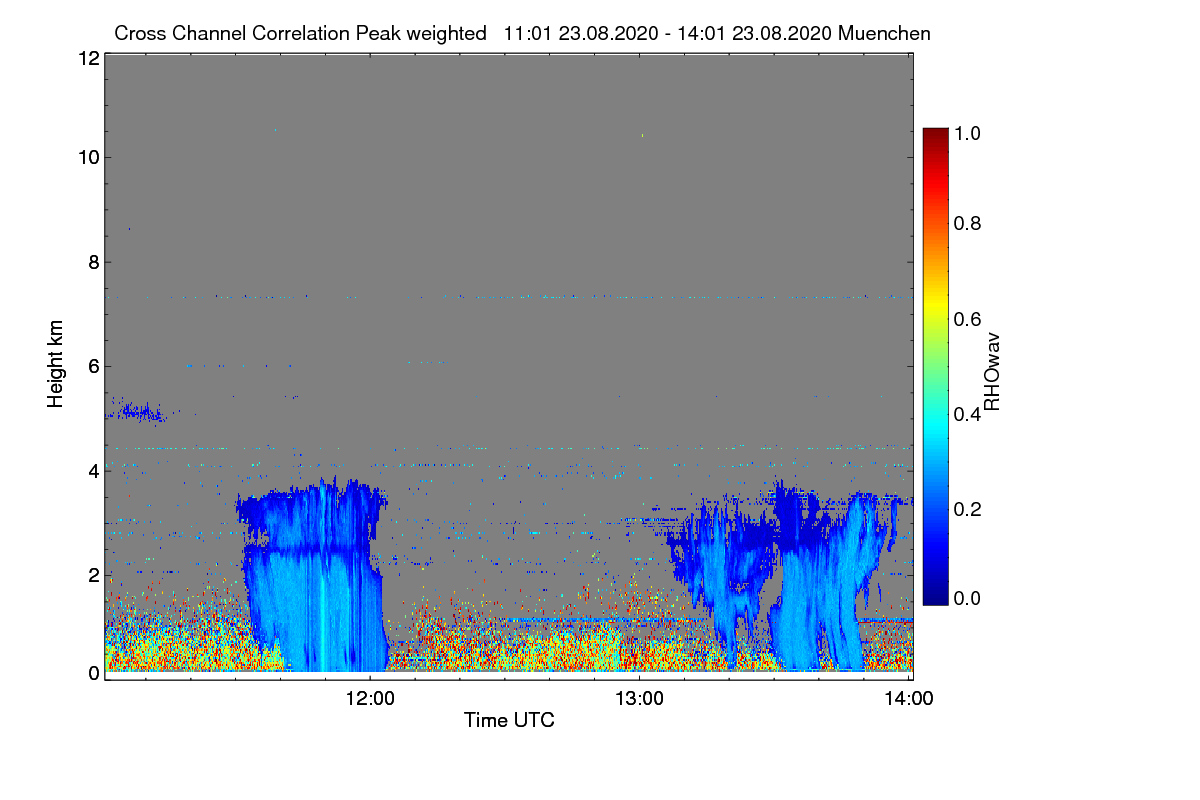Click the height axis tick label "8"
This screenshot has height=800, width=1200.
coord(93,262)
